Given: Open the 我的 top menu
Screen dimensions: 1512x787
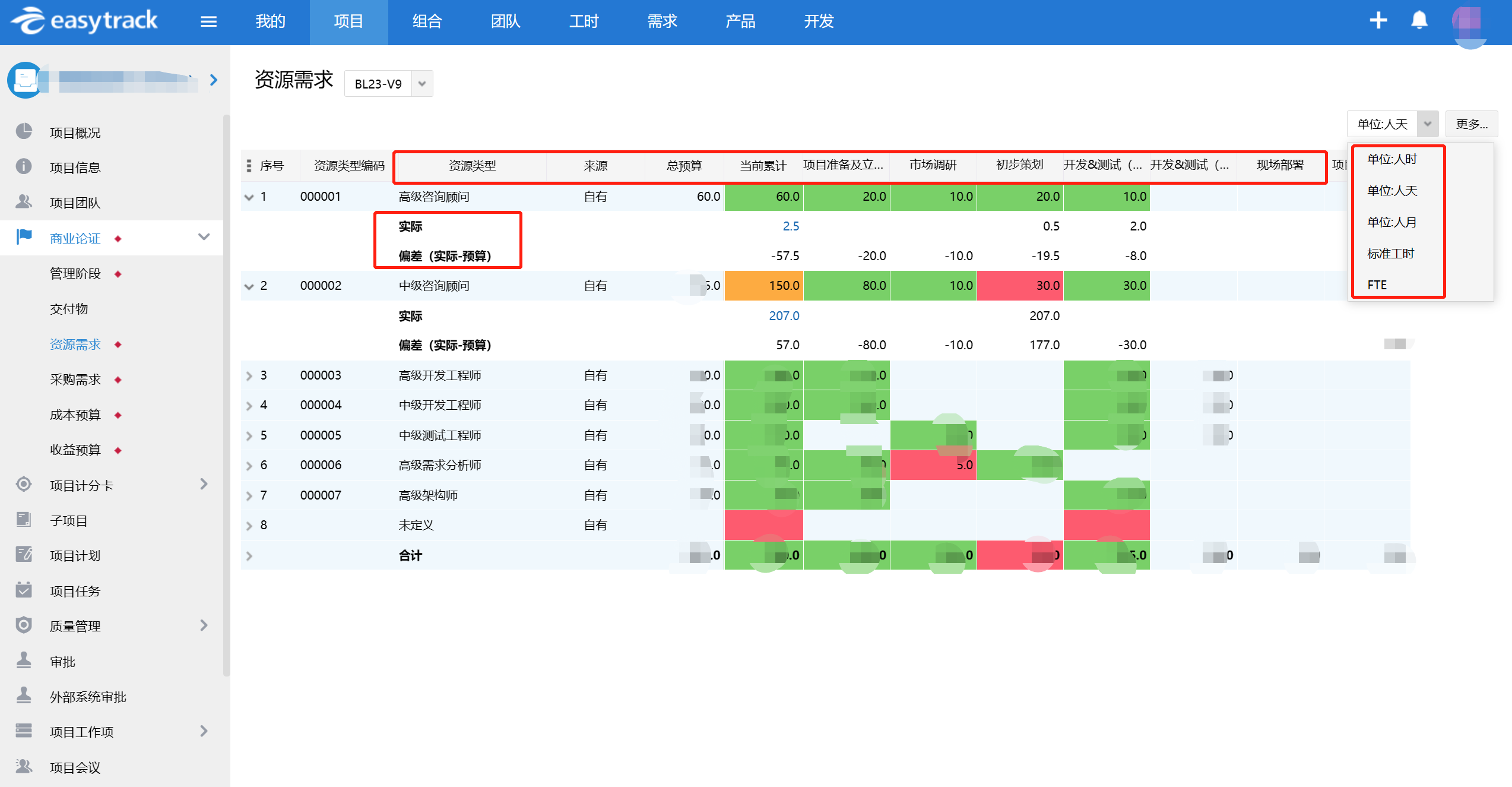Looking at the screenshot, I should pyautogui.click(x=271, y=22).
